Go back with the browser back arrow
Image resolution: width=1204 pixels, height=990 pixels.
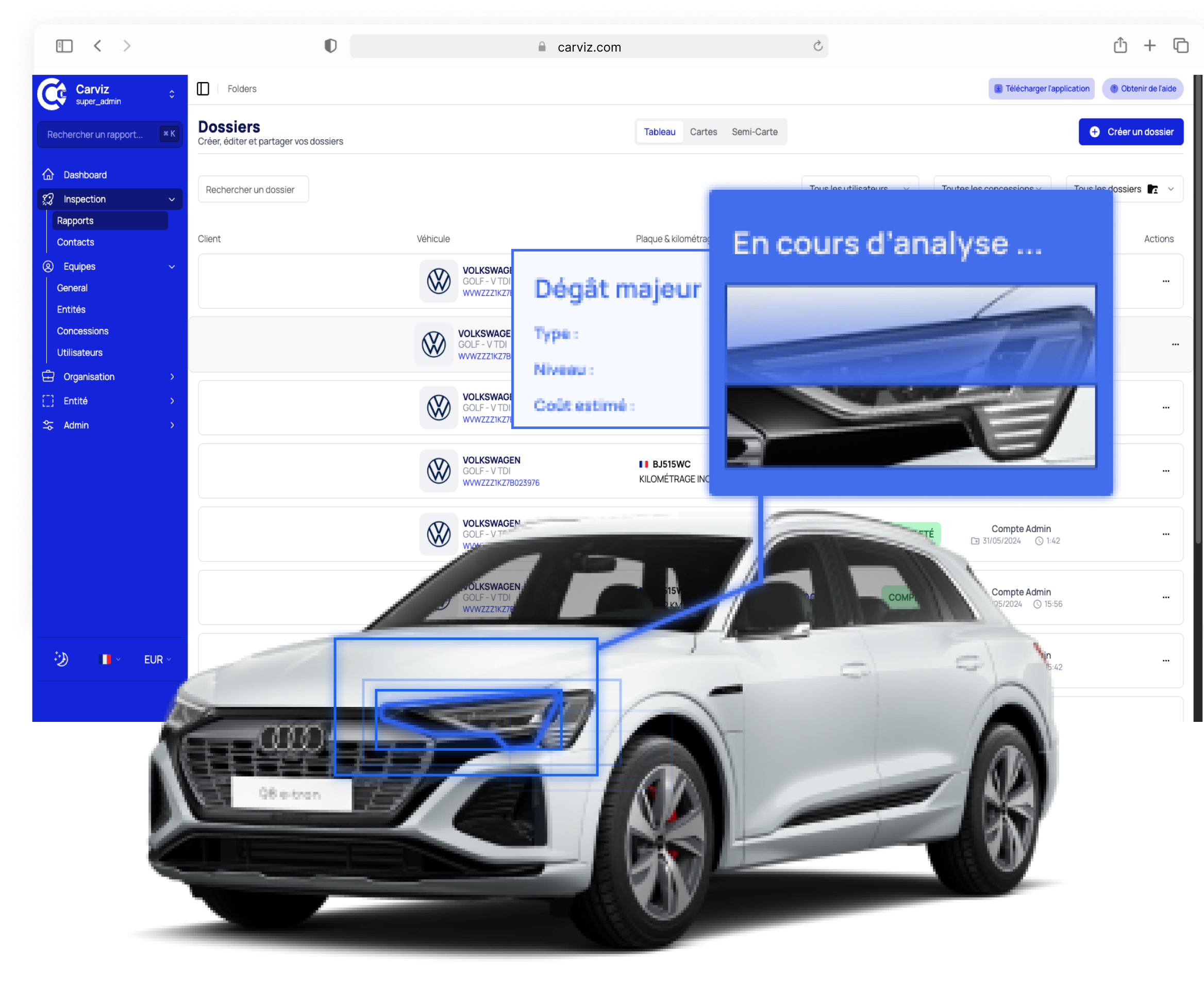coord(97,45)
